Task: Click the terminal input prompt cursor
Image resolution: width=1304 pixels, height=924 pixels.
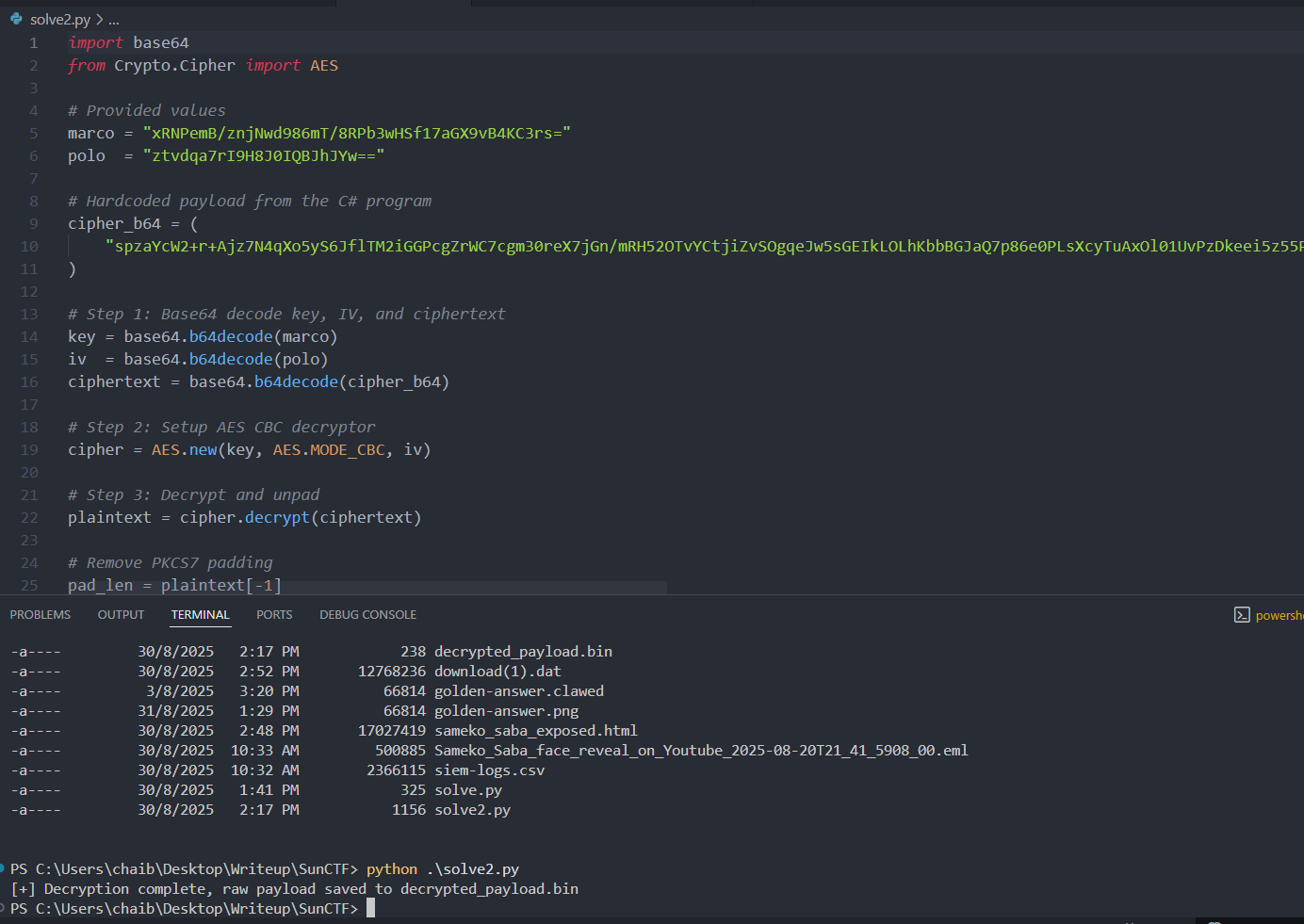Action: 370,908
